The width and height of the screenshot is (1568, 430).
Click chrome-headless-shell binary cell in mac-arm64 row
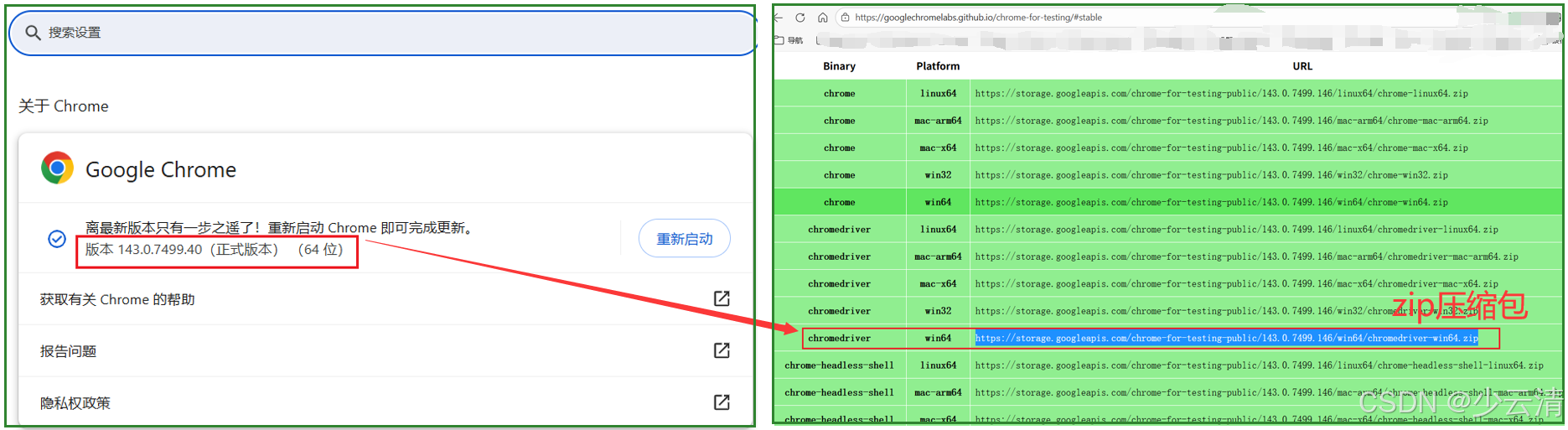[839, 392]
